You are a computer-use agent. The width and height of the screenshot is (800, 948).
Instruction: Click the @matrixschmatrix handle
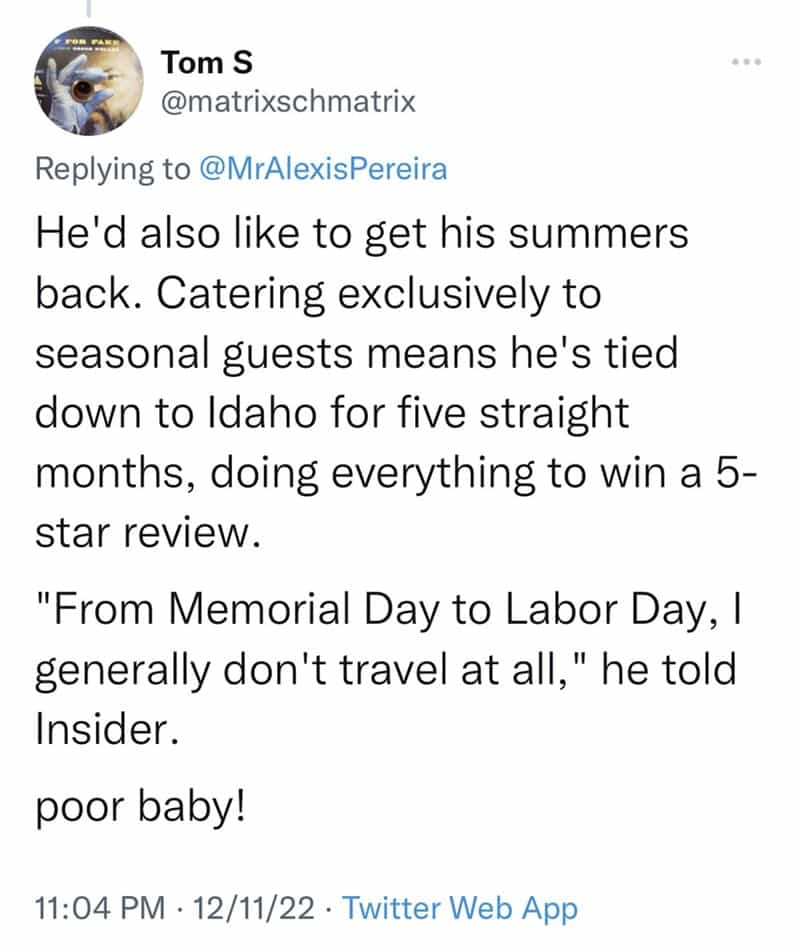pos(287,102)
